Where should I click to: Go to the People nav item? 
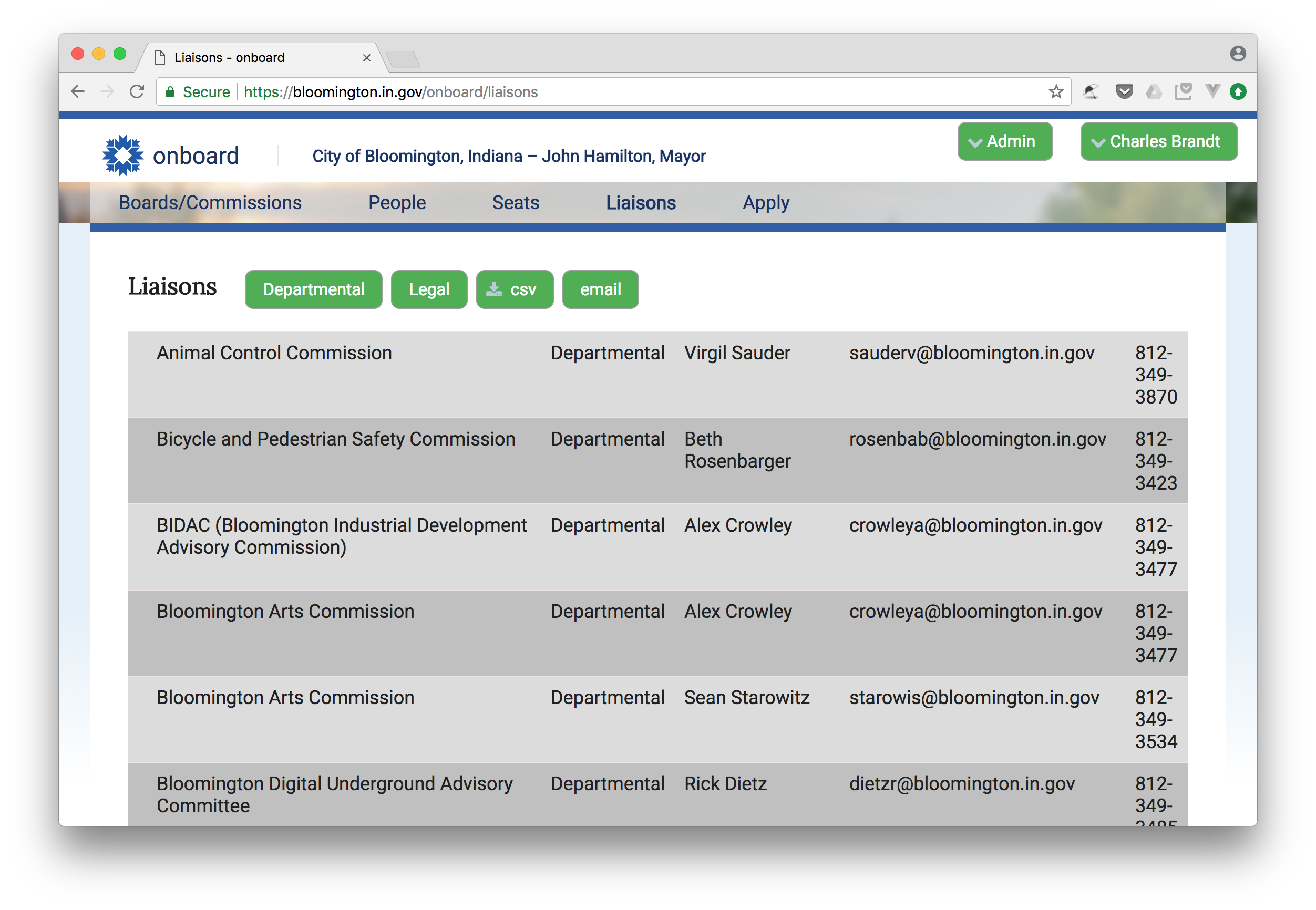397,202
